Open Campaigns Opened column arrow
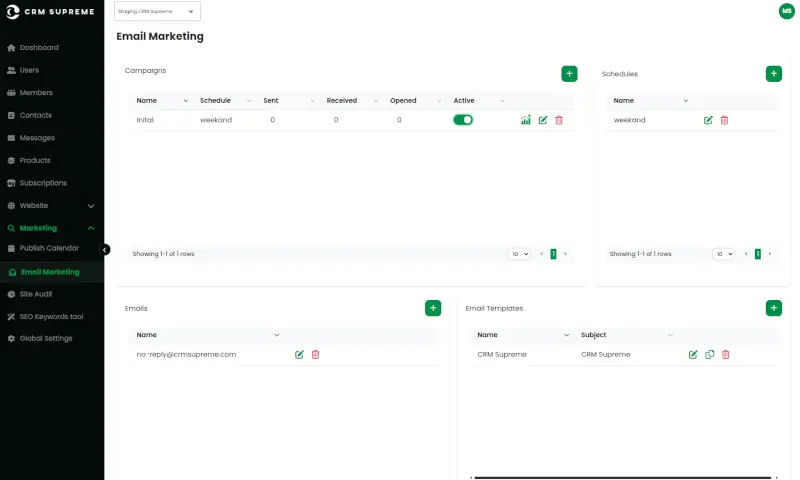The width and height of the screenshot is (800, 480). pos(439,101)
